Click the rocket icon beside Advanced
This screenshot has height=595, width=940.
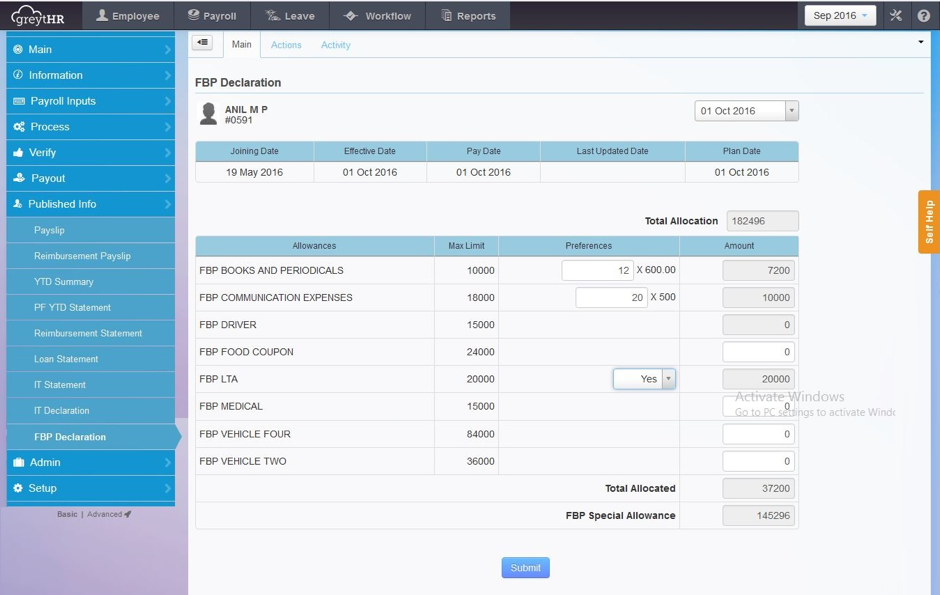coord(128,514)
